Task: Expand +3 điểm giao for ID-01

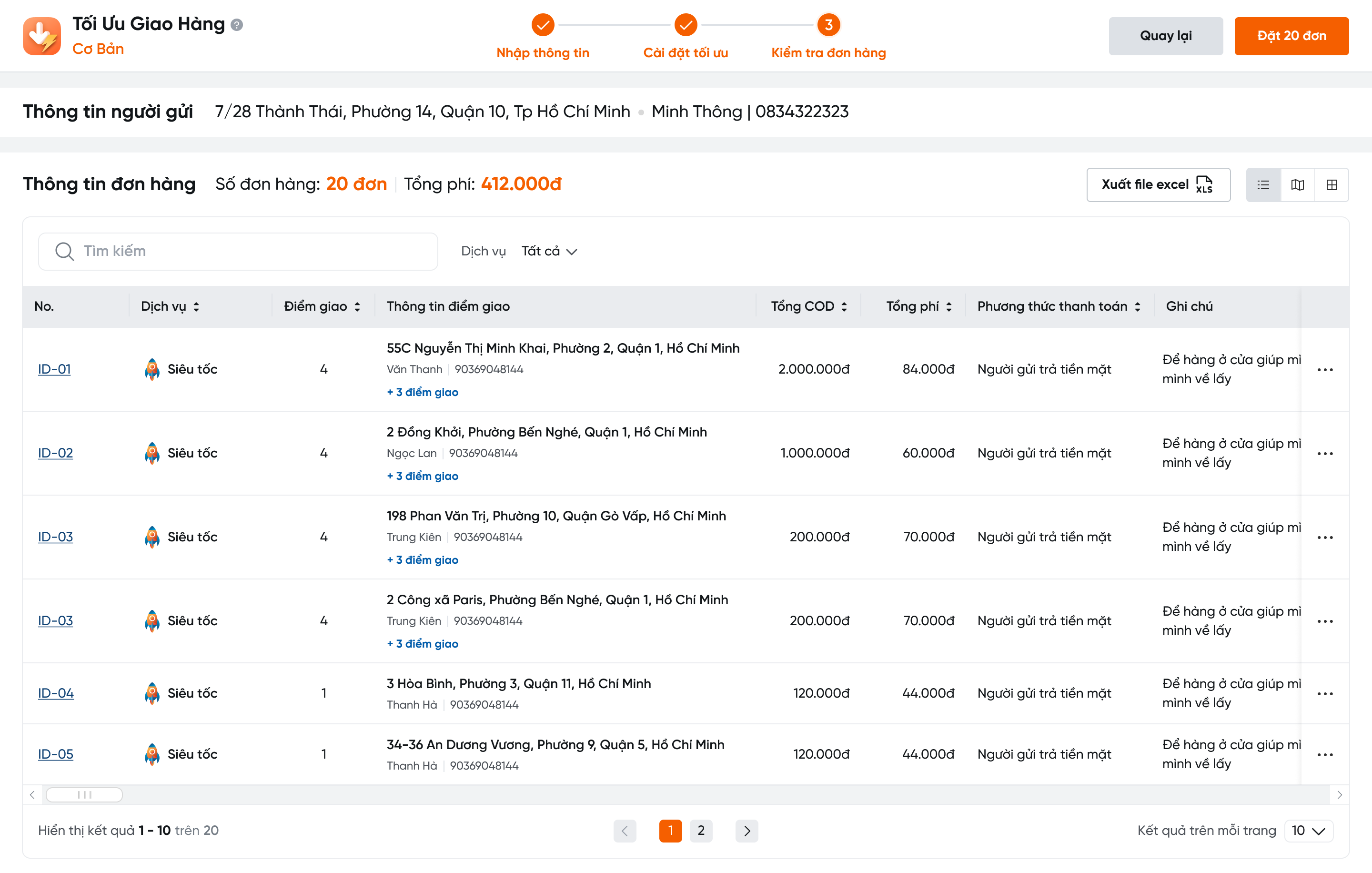Action: [422, 392]
